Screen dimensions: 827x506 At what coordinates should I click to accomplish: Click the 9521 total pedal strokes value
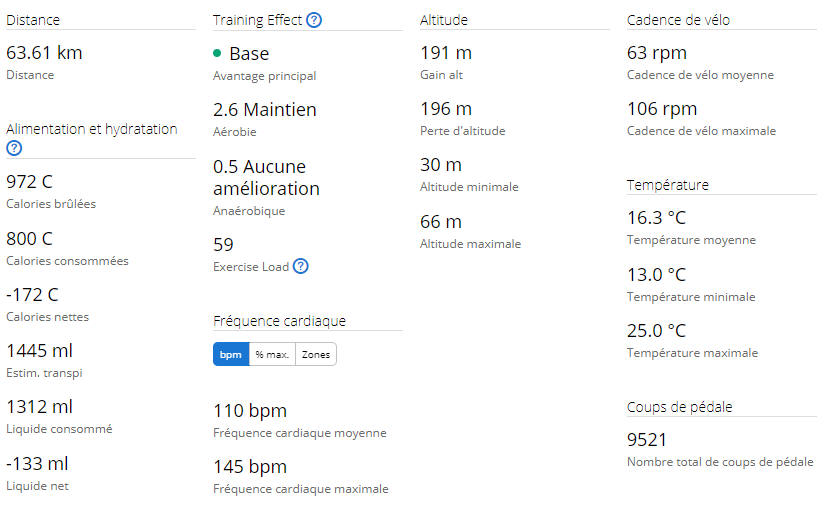(x=647, y=440)
